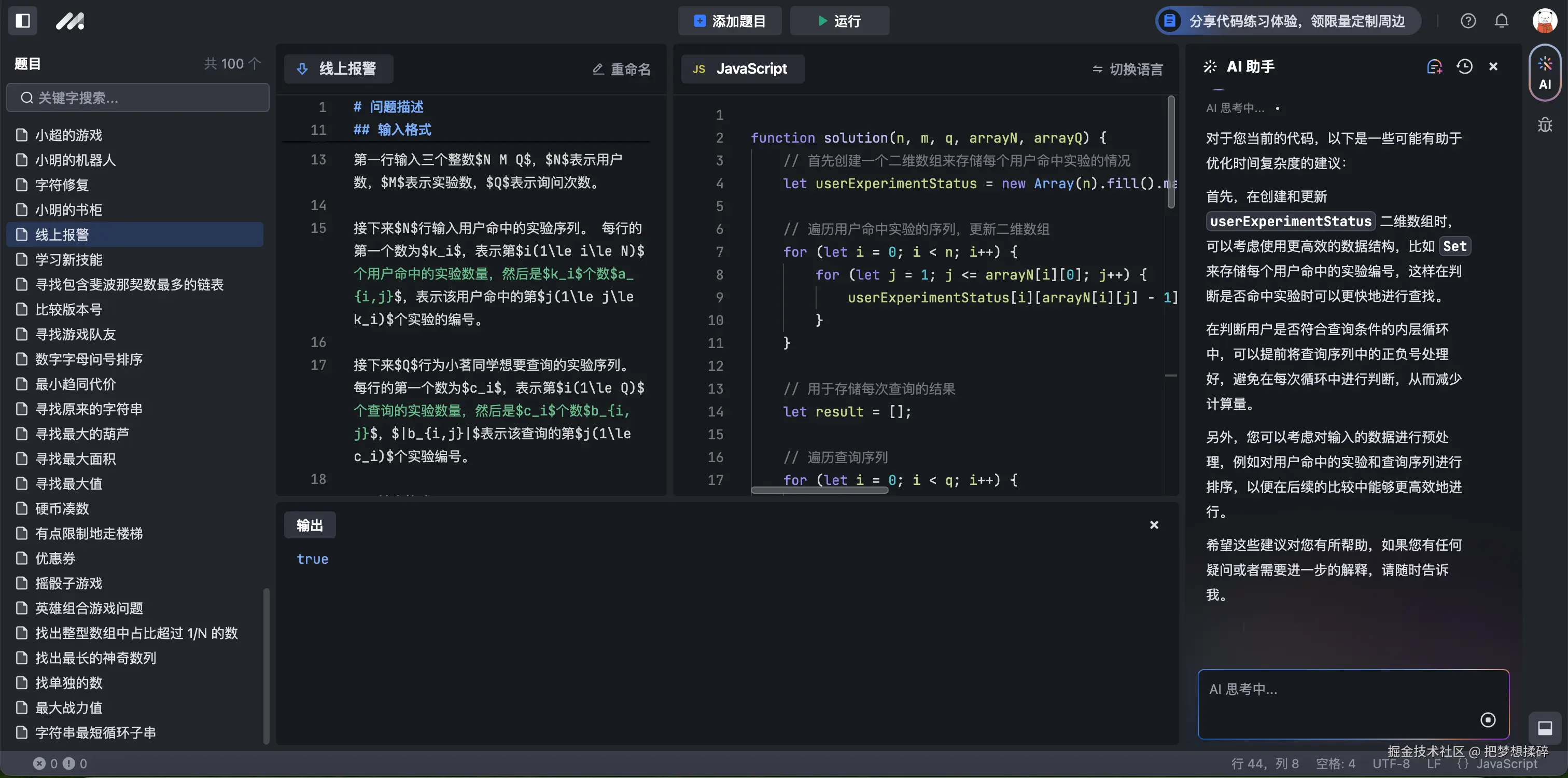Open notifications with the bell icon
Image resolution: width=1568 pixels, height=778 pixels.
(x=1501, y=20)
